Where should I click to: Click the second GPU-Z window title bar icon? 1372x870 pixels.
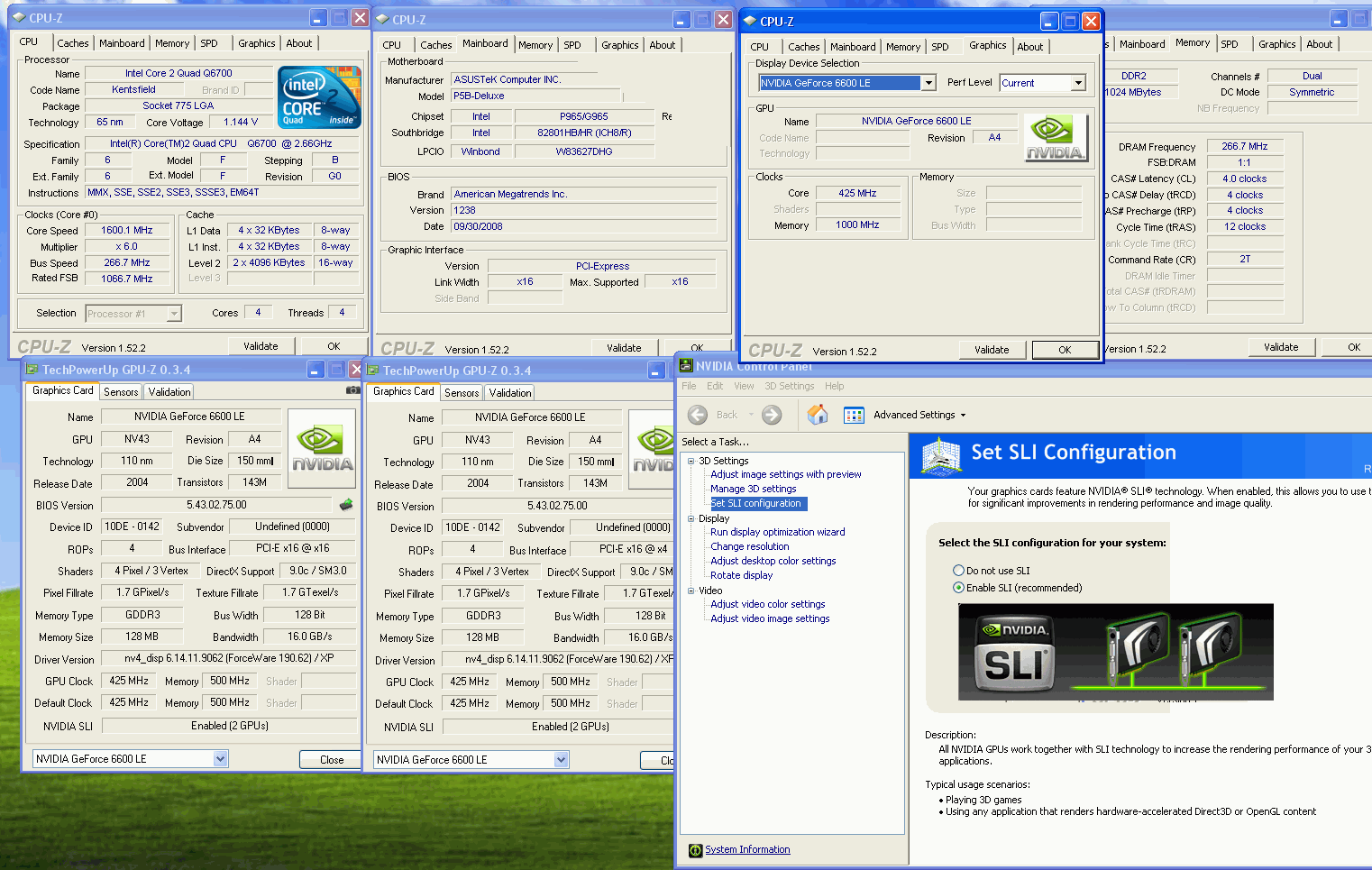tap(372, 371)
